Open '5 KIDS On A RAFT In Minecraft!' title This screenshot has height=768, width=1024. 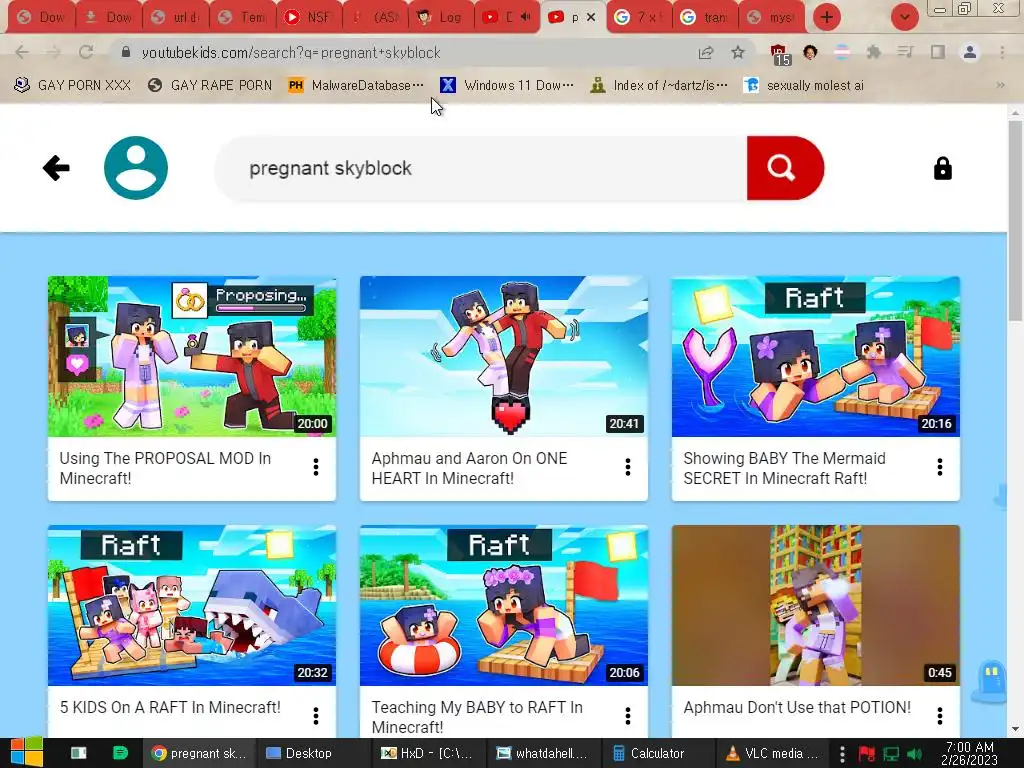pos(170,707)
